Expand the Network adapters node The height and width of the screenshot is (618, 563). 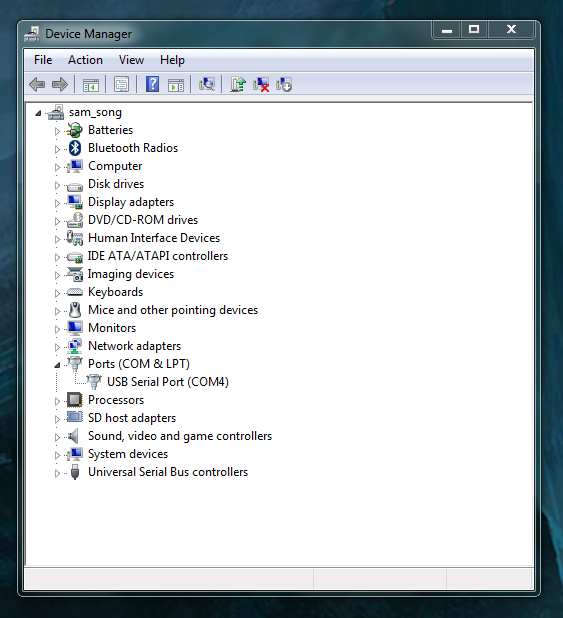[x=57, y=347]
